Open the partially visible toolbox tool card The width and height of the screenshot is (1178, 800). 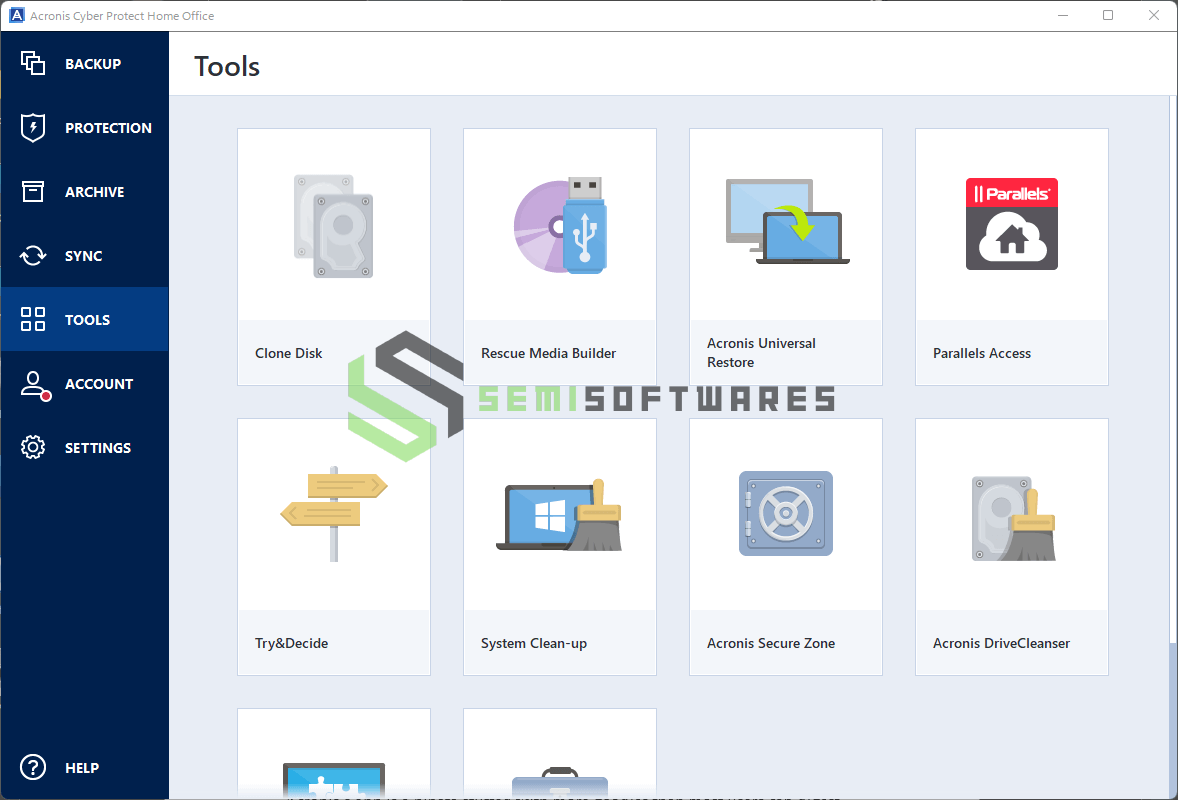(560, 753)
